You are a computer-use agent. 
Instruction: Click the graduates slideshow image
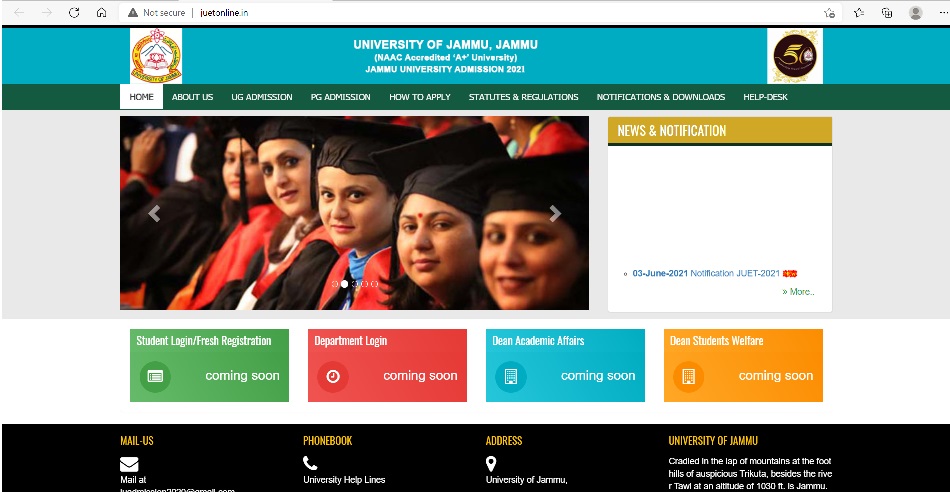pos(354,213)
